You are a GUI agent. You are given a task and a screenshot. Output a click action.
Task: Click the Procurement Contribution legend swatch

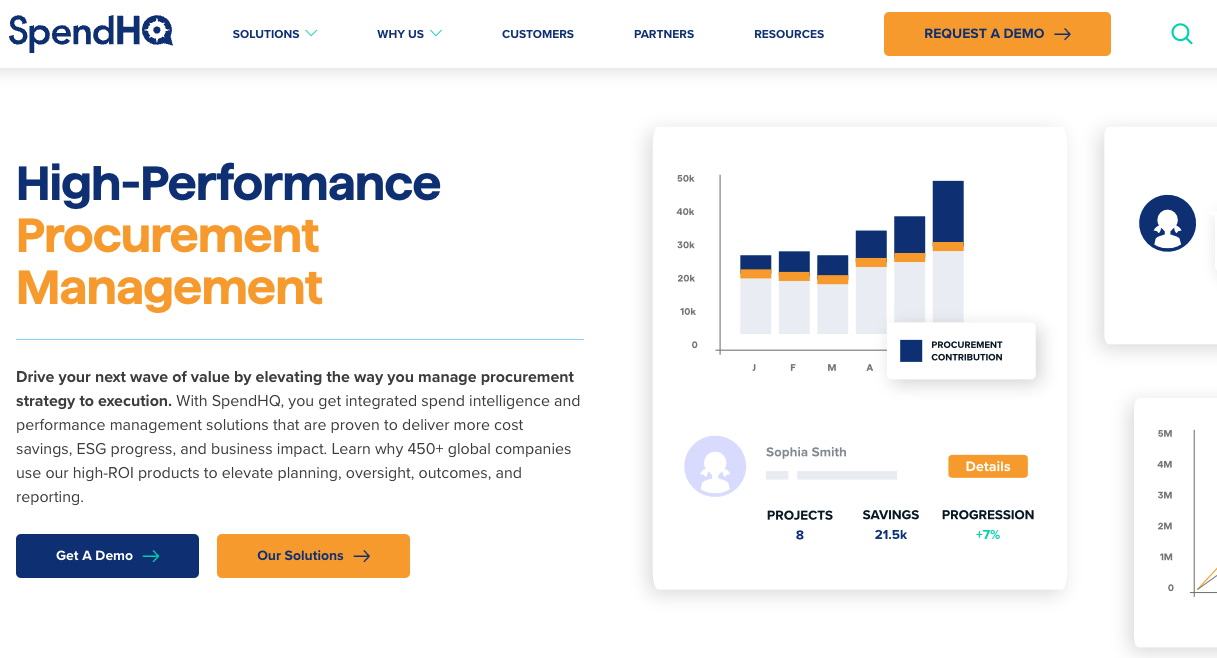tap(911, 350)
